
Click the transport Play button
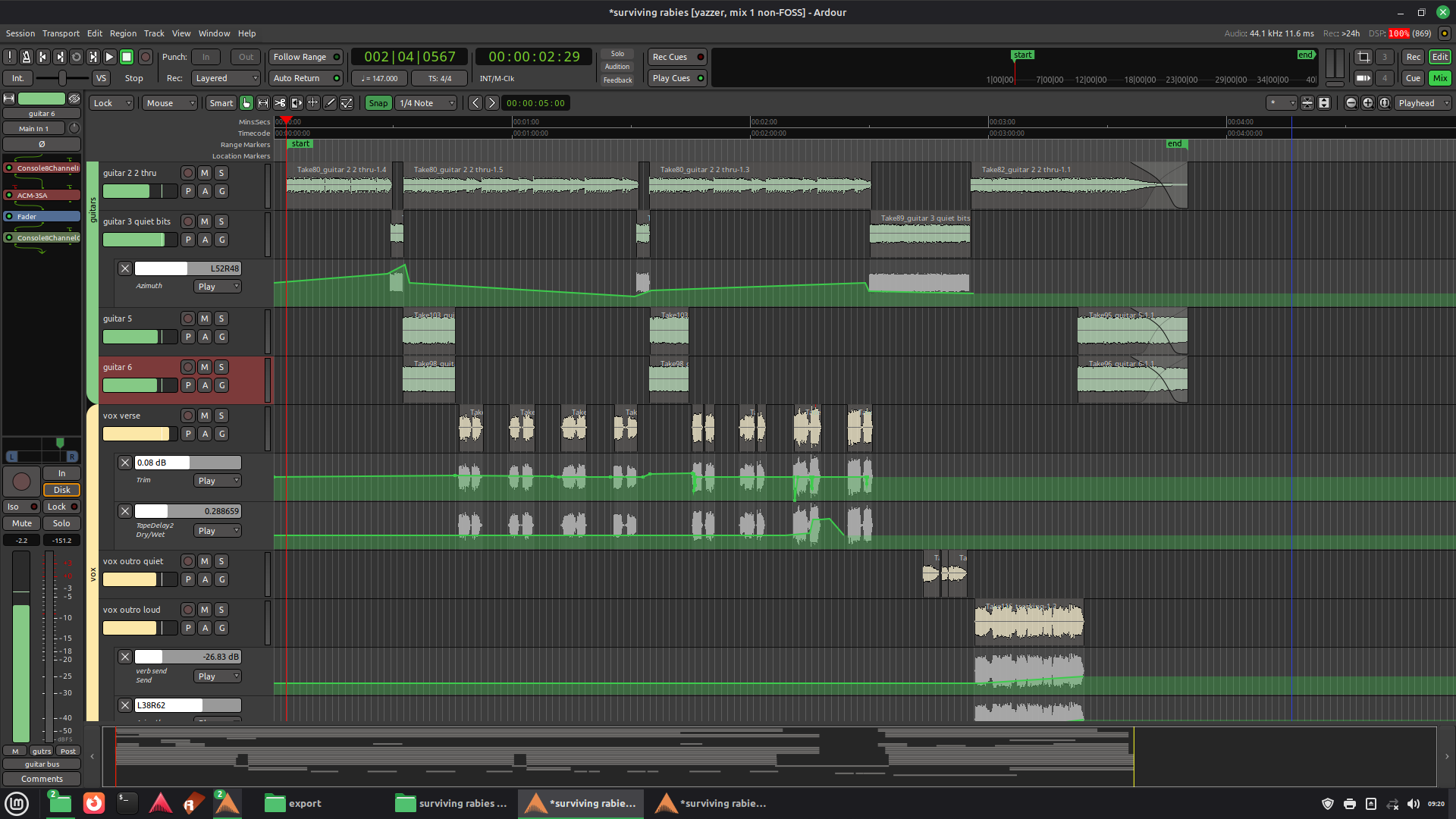click(109, 57)
